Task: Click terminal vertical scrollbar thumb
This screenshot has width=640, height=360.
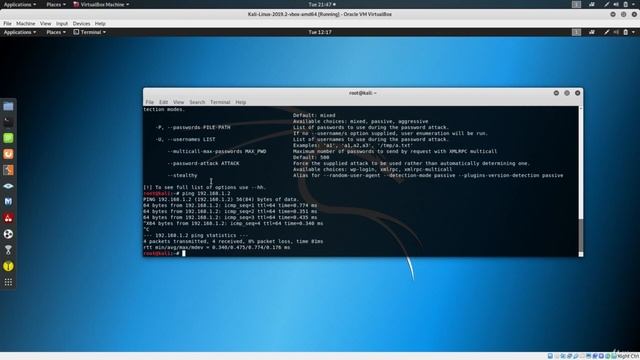Action: point(581,236)
